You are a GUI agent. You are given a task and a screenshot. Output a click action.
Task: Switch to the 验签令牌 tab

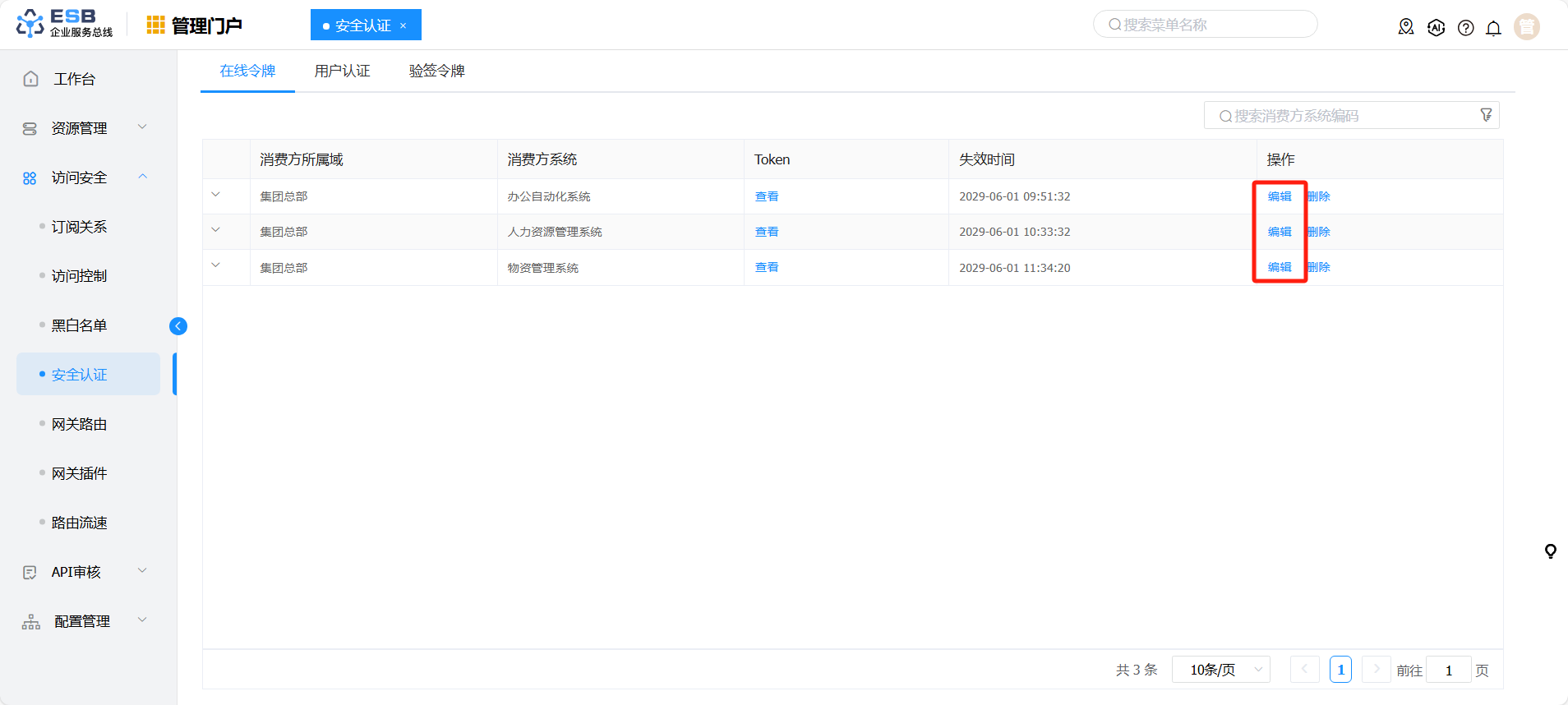click(436, 71)
